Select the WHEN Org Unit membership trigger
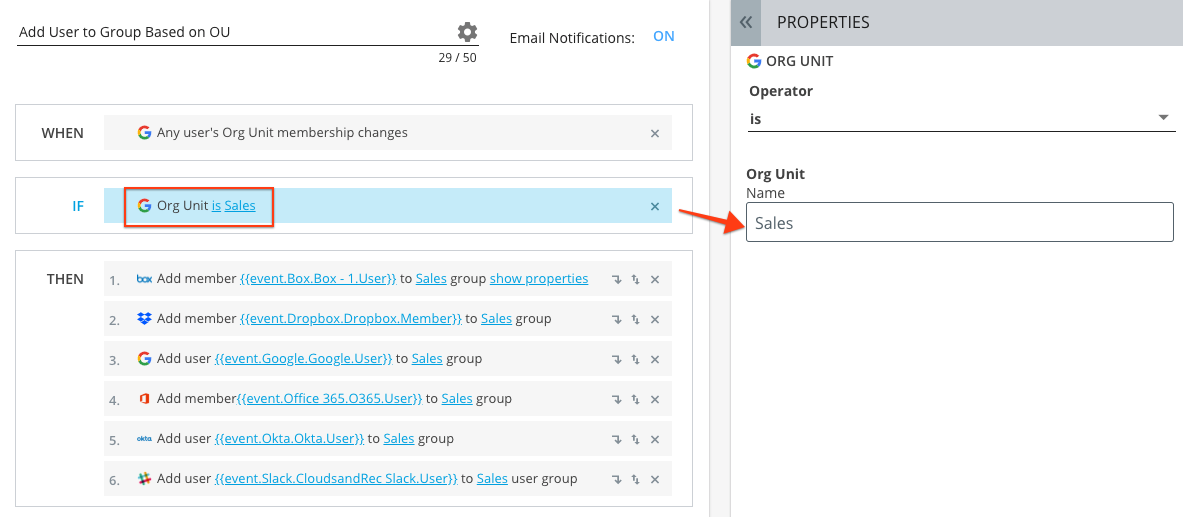The image size is (1183, 517). pyautogui.click(x=282, y=133)
